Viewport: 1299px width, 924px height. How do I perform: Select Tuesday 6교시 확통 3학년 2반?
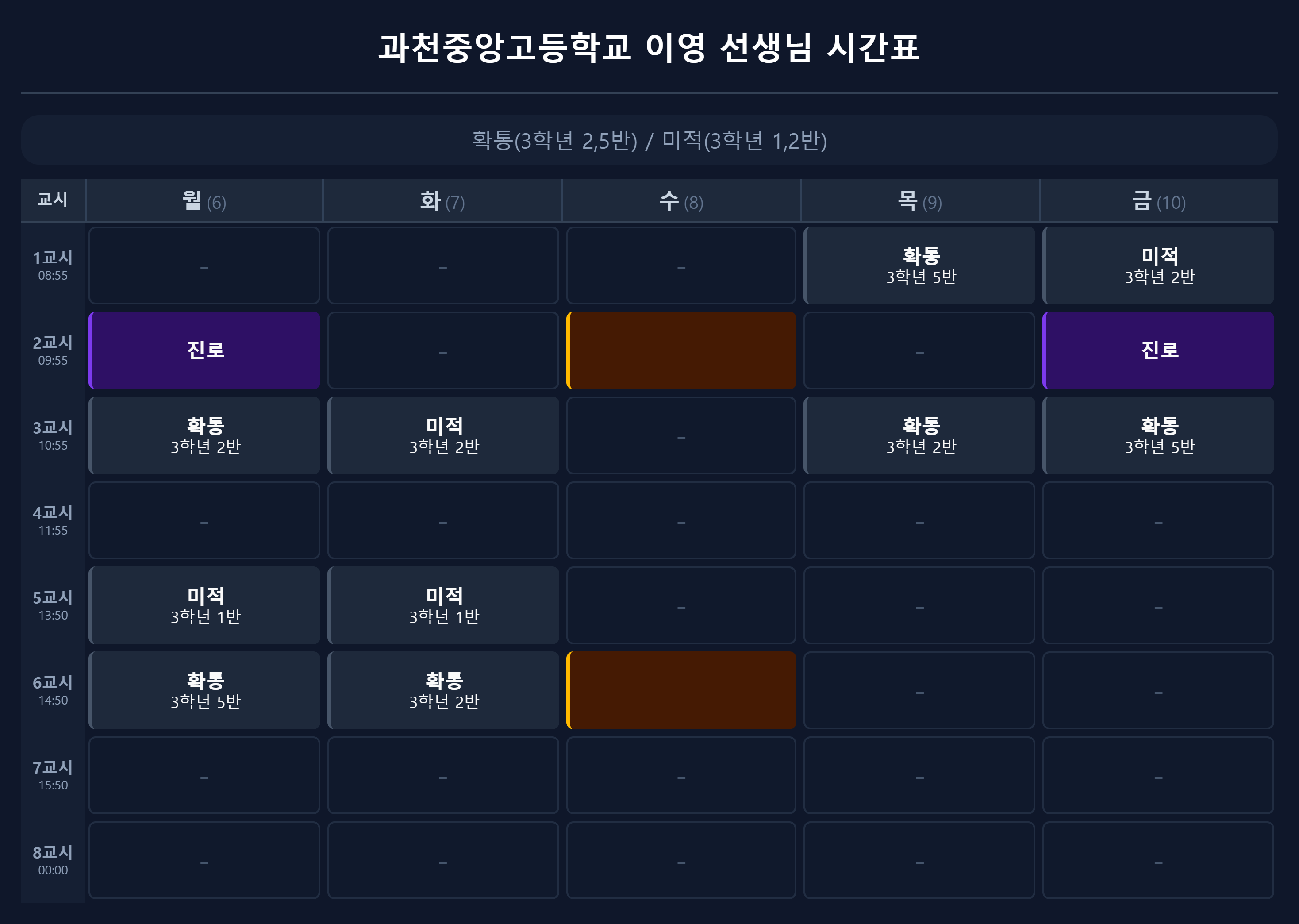click(443, 690)
